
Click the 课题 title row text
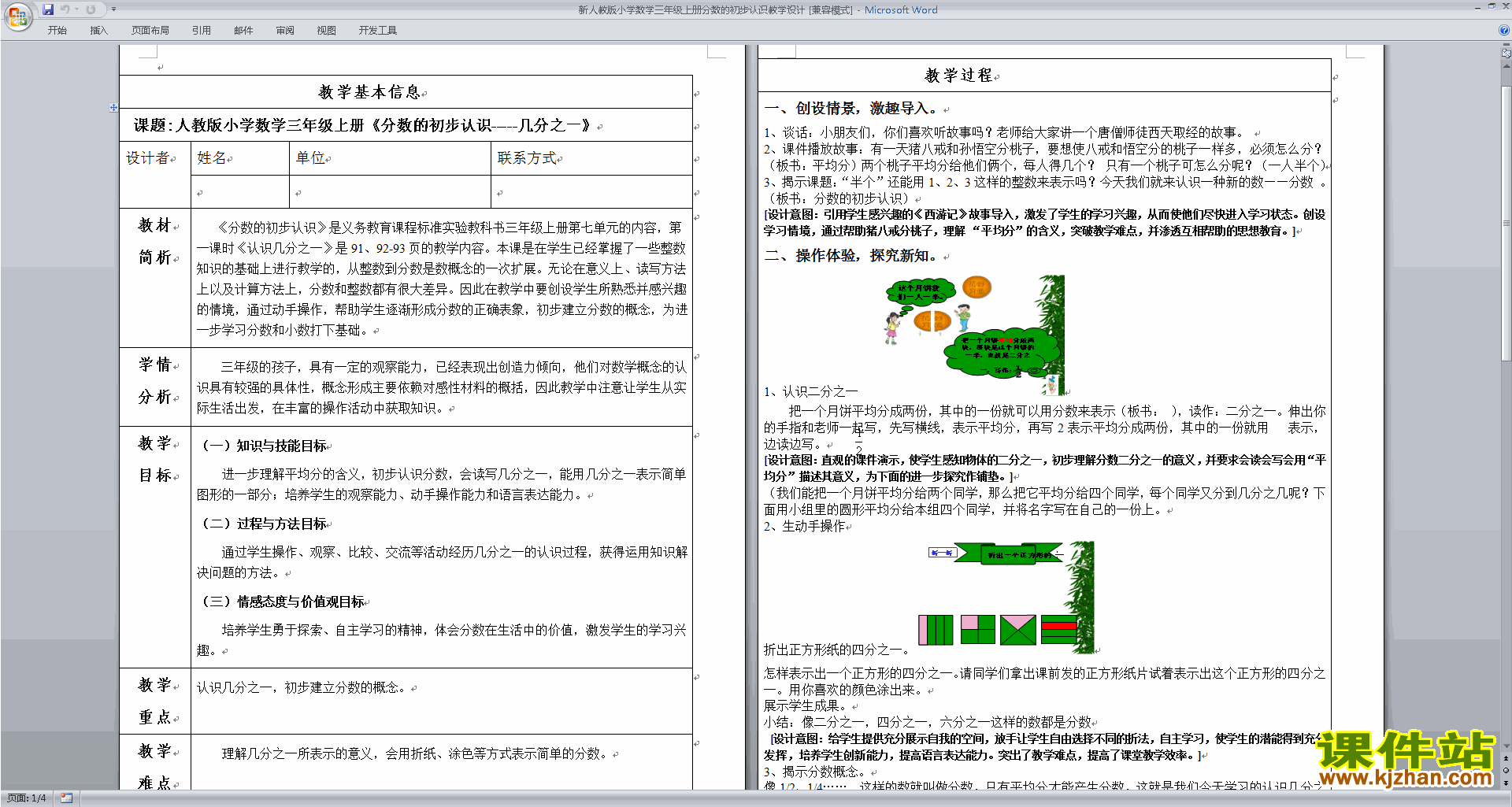coord(361,125)
